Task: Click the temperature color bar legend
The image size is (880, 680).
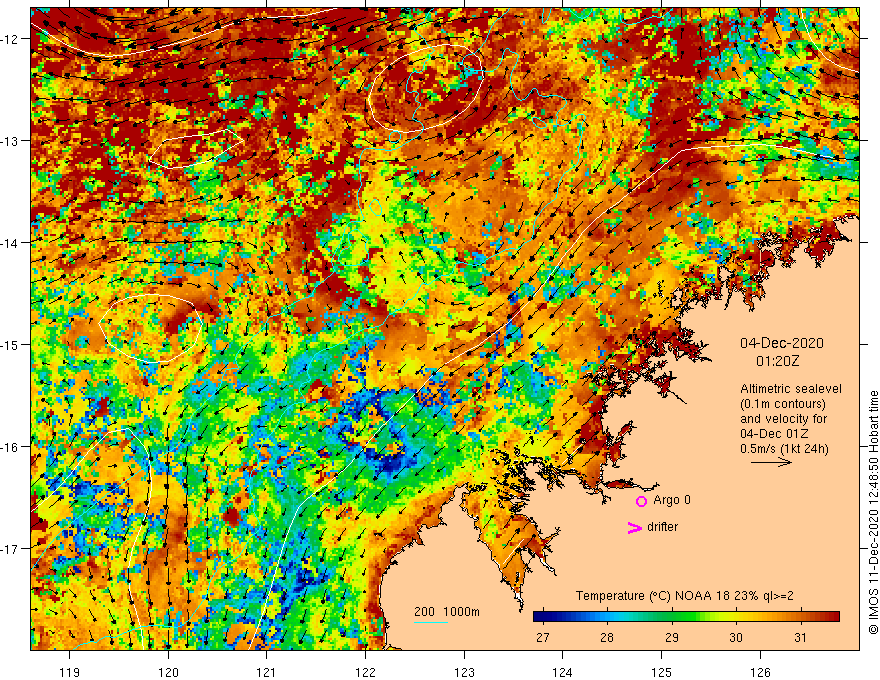Action: [686, 617]
